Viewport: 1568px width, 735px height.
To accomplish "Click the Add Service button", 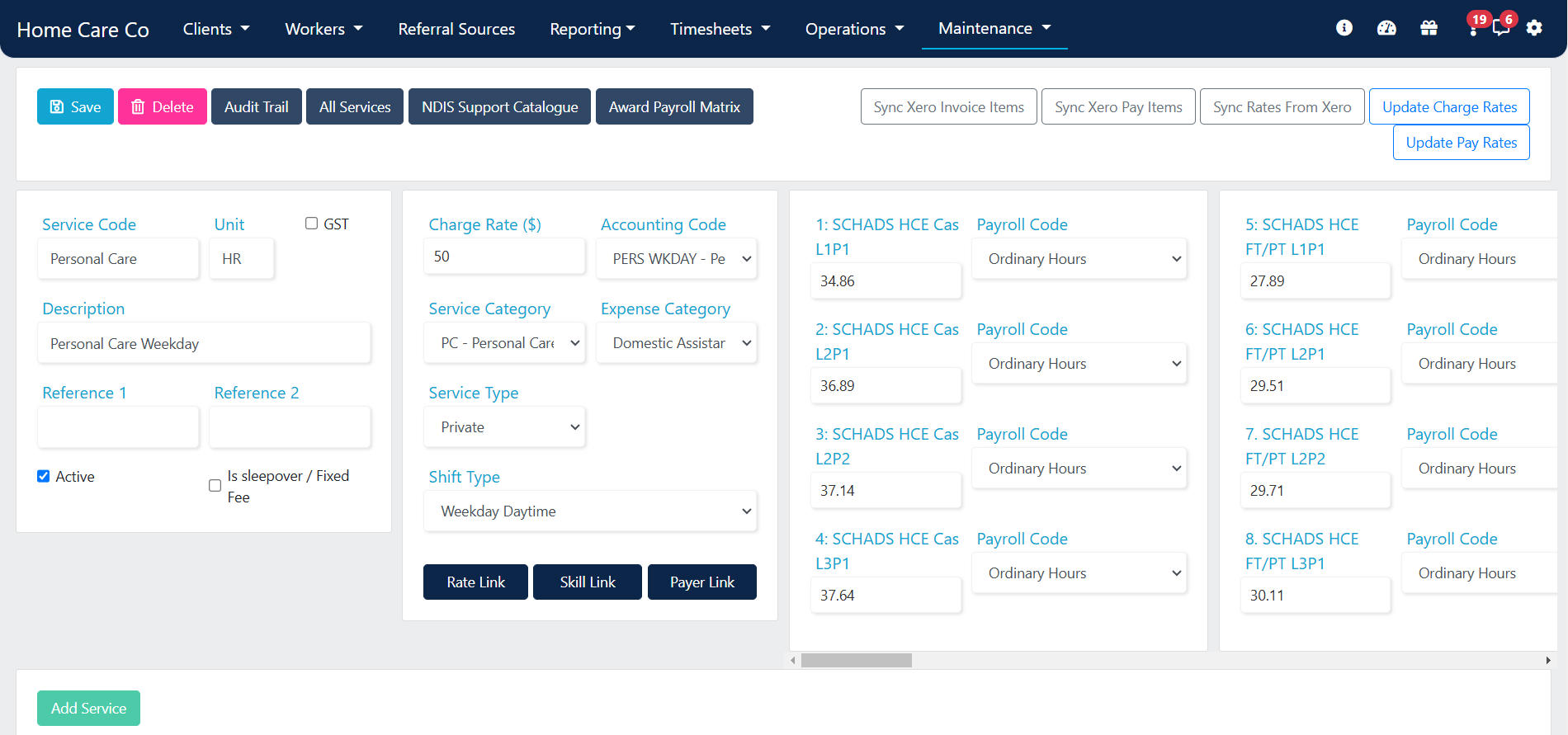I will 88,708.
